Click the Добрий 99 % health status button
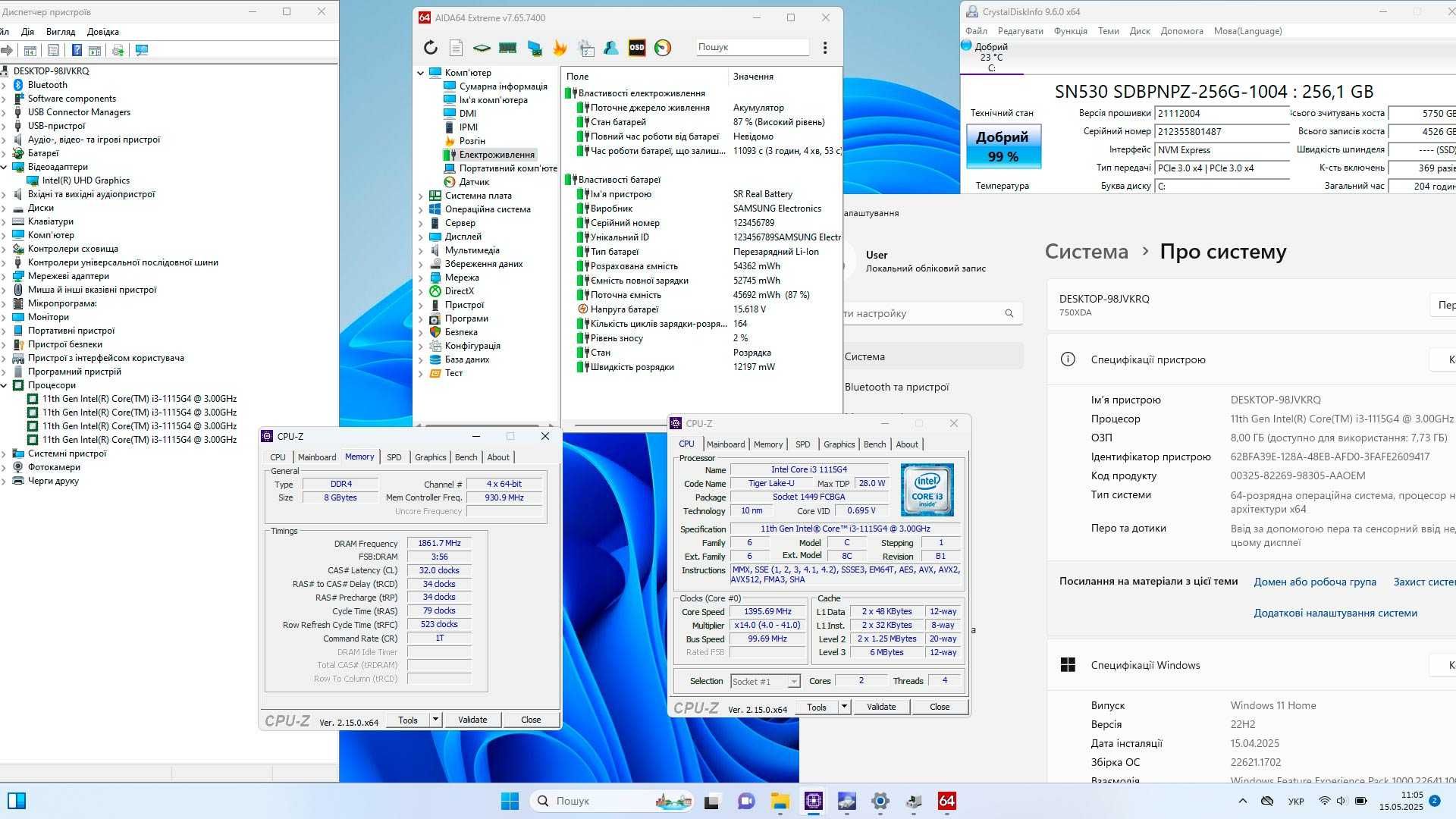Image resolution: width=1456 pixels, height=819 pixels. [x=1003, y=146]
